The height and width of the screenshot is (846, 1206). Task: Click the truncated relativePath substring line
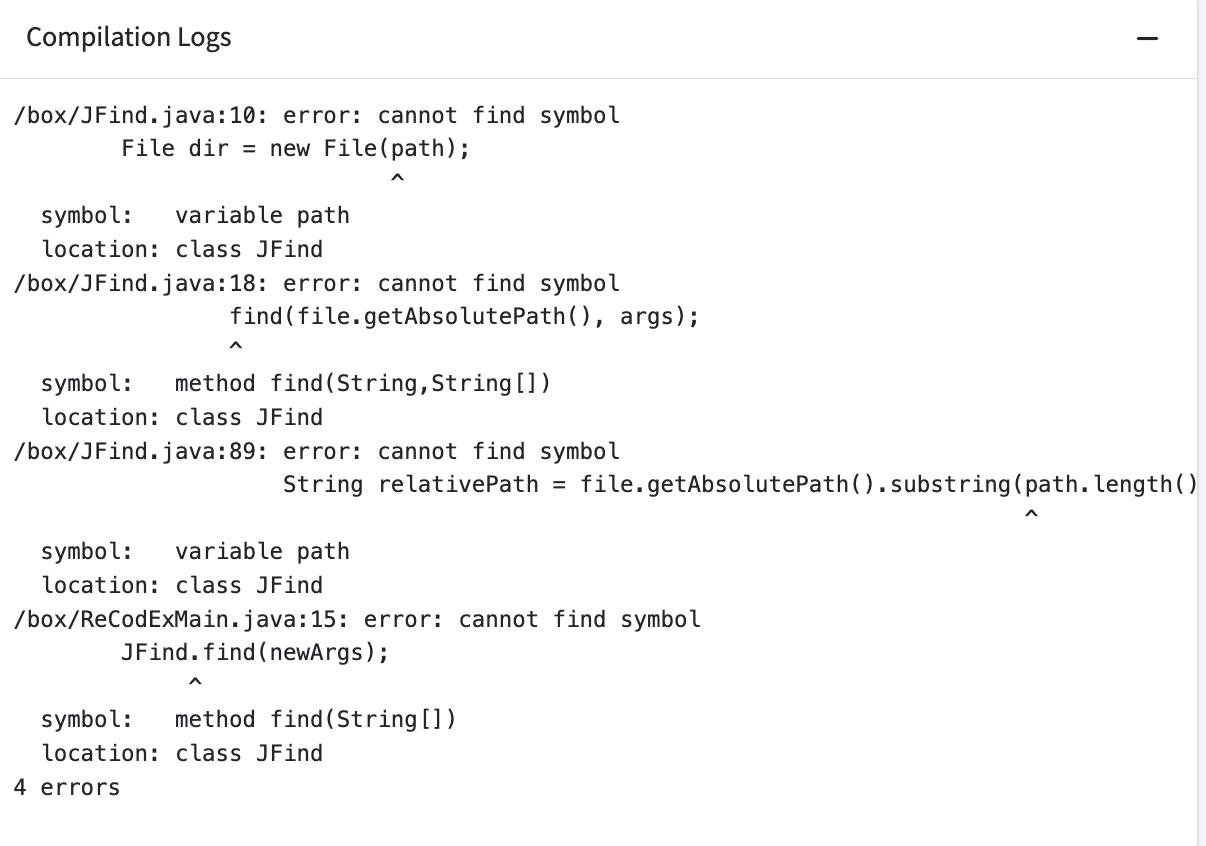(x=742, y=484)
